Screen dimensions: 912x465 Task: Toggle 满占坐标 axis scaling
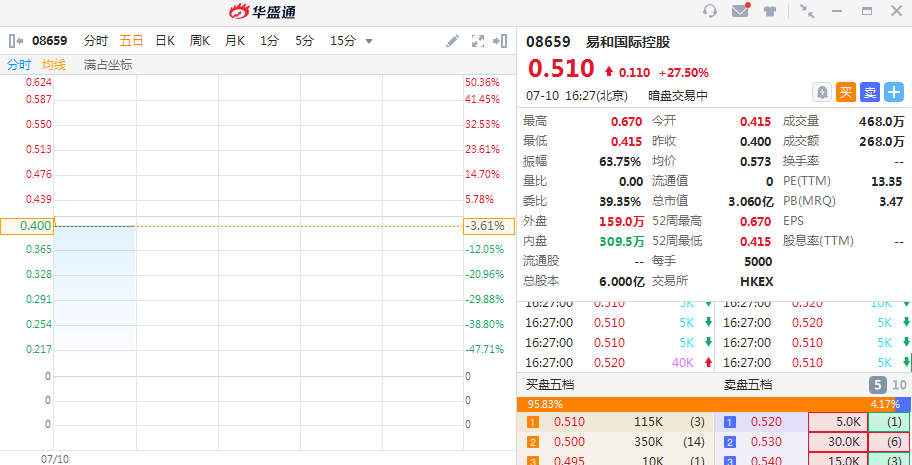point(108,65)
